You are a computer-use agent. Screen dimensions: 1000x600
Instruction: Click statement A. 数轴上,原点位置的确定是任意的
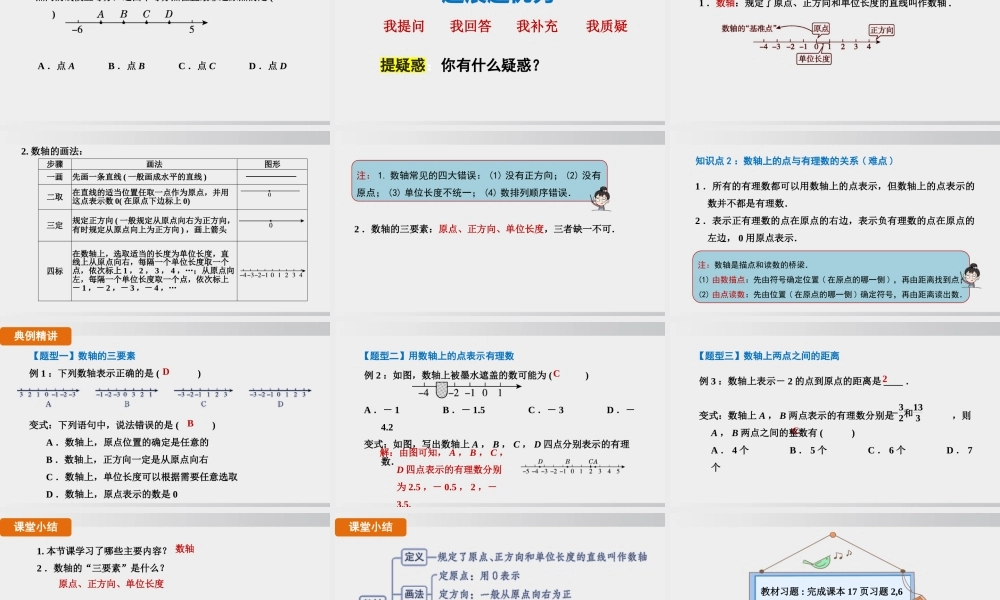pyautogui.click(x=127, y=442)
